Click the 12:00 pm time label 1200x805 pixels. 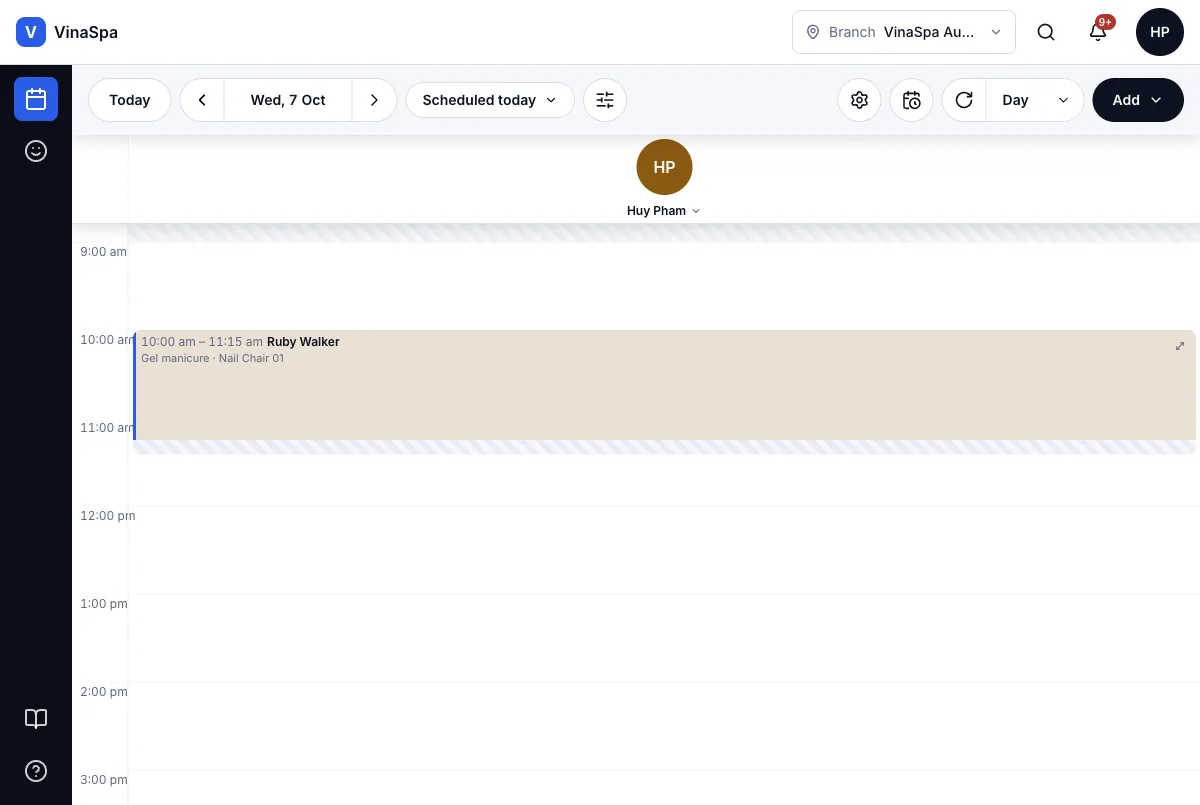[x=107, y=516]
